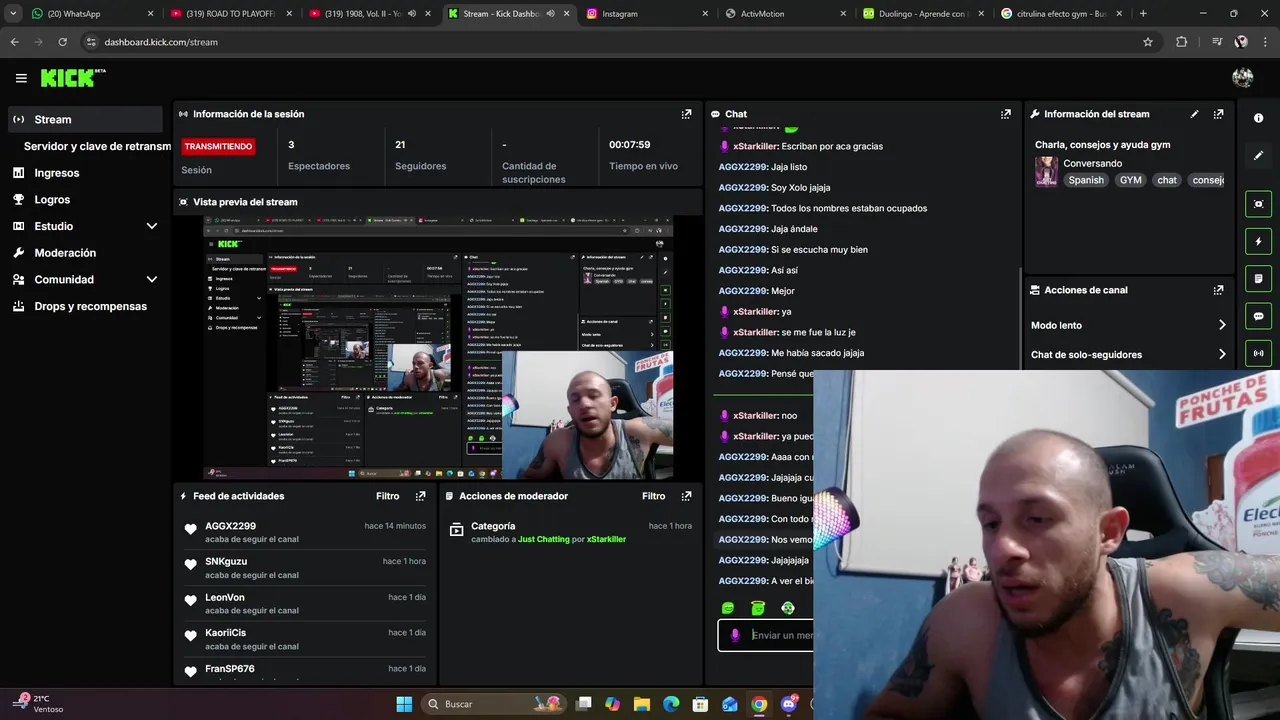This screenshot has height=720, width=1280.
Task: Open the Stream section in the sidebar
Action: 85,119
